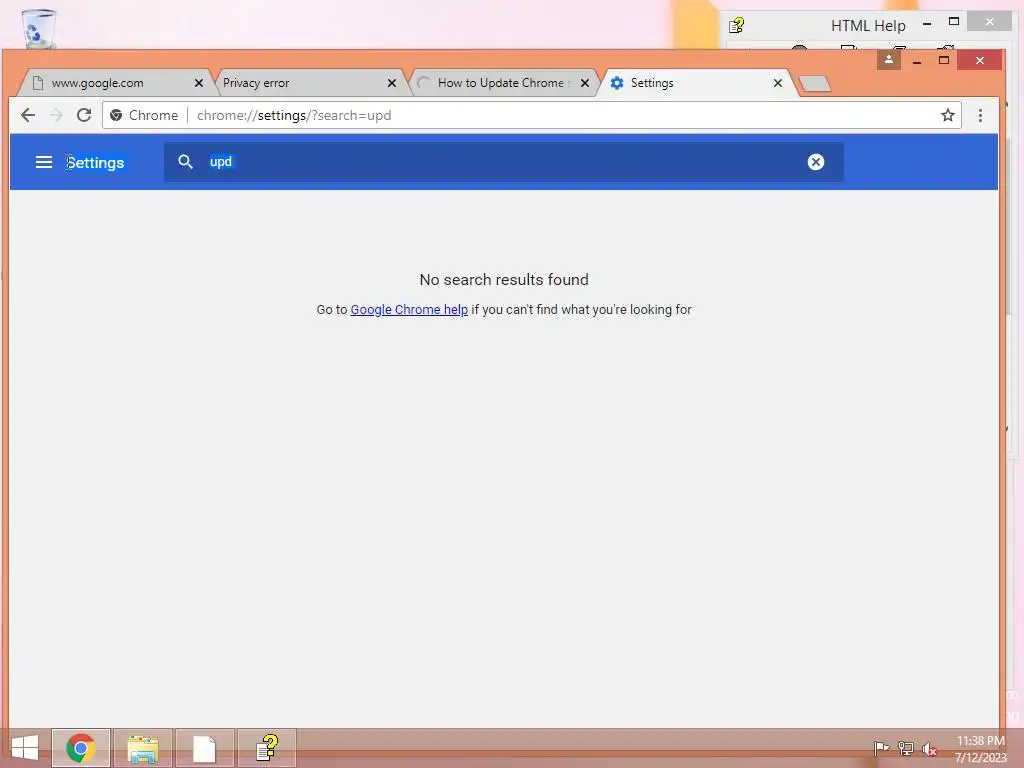Screen dimensions: 1024x768
Task: Maximize the HTML Help window
Action: click(x=954, y=22)
